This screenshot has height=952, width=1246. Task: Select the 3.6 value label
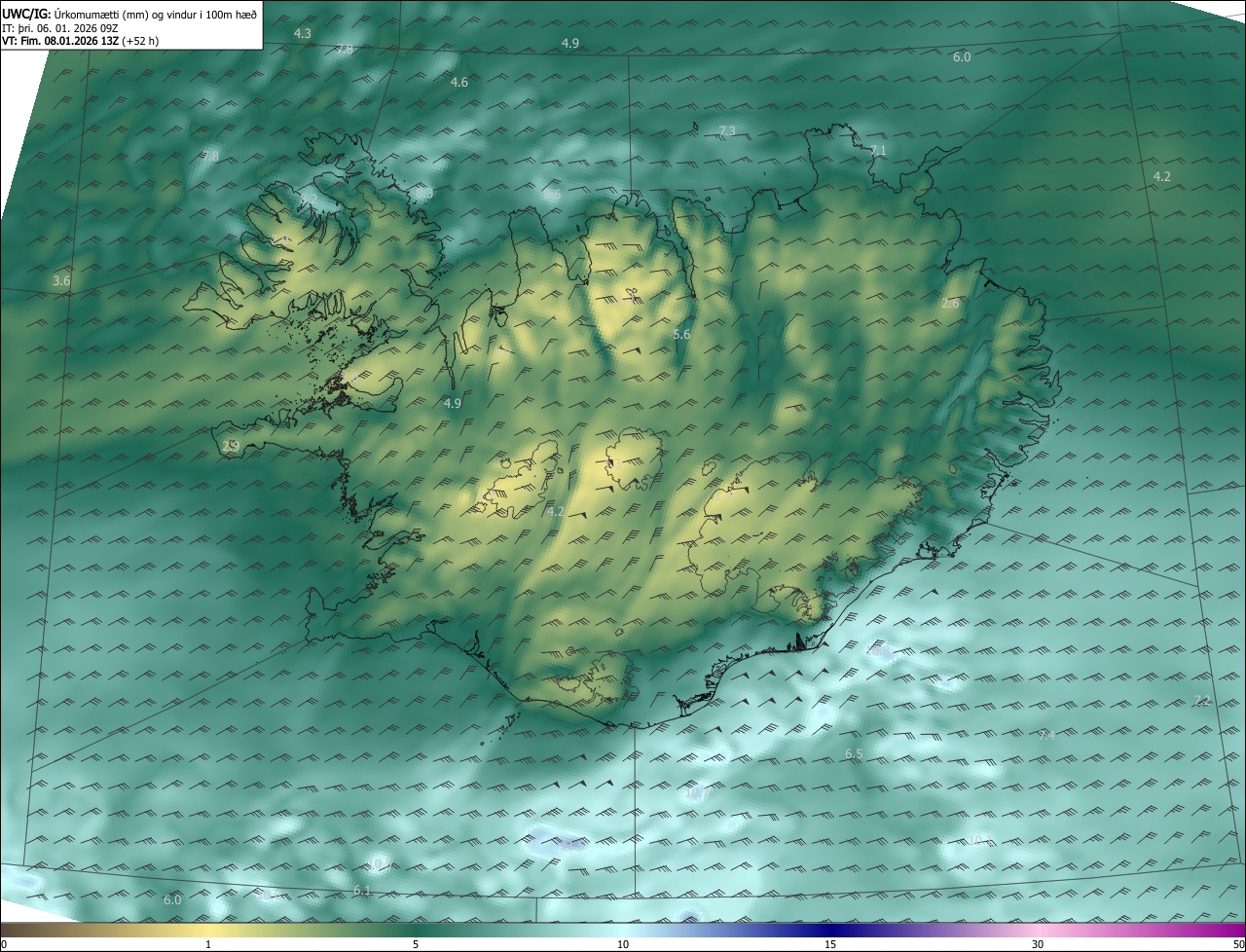pyautogui.click(x=61, y=281)
